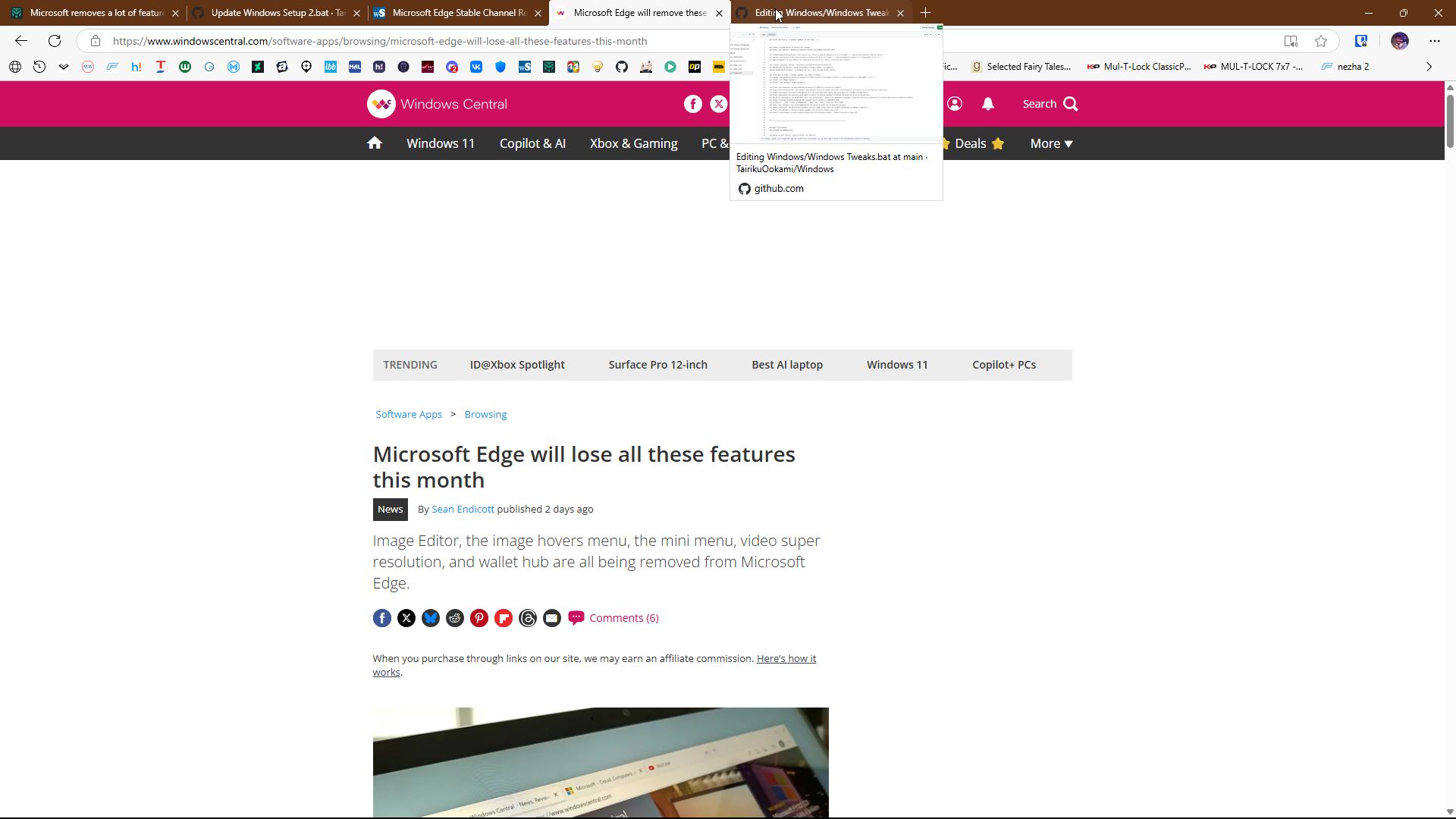This screenshot has height=819, width=1456.
Task: Go to the Software Apps breadcrumb
Action: coord(409,415)
